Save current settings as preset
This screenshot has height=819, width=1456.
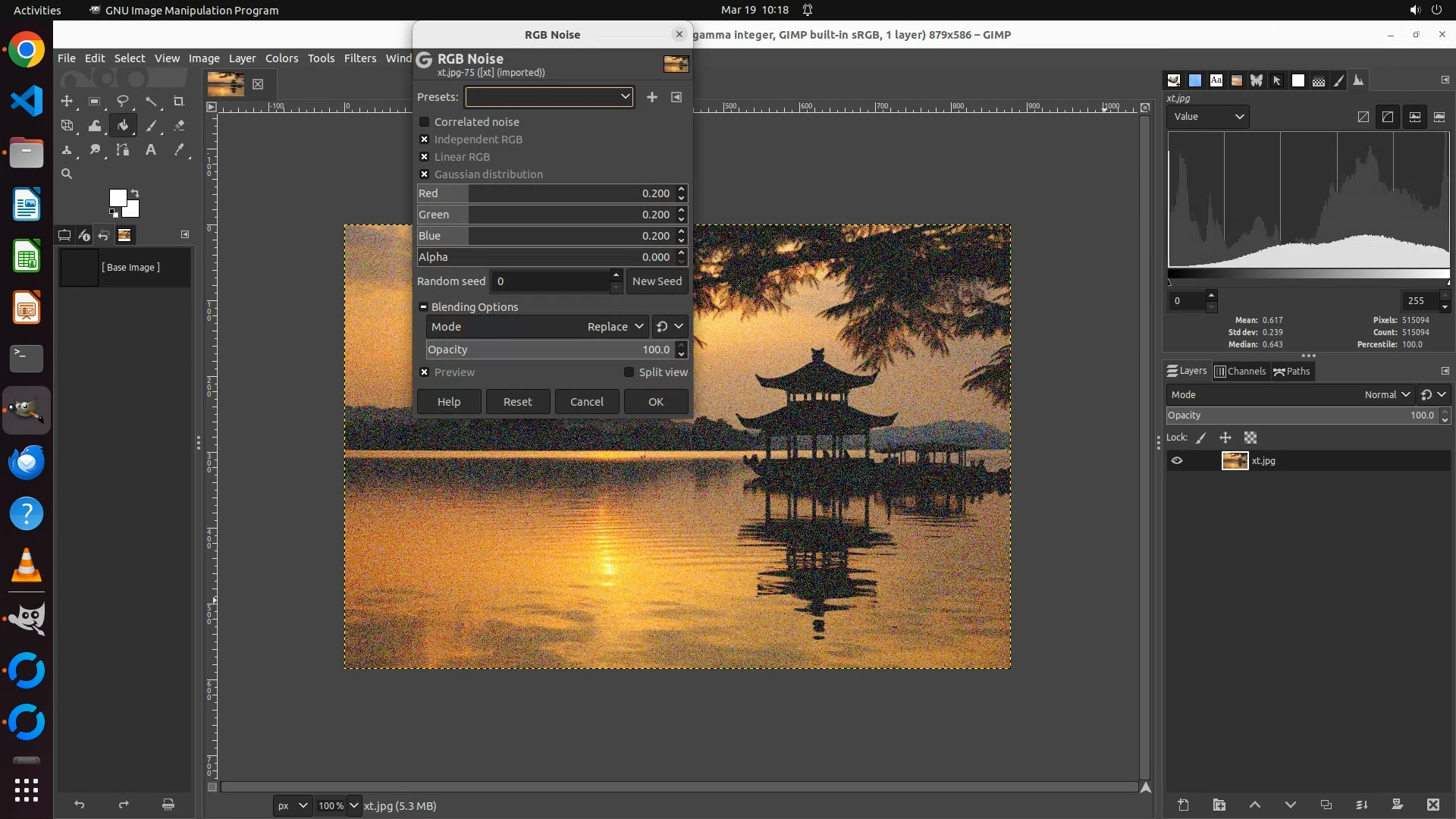[x=651, y=97]
